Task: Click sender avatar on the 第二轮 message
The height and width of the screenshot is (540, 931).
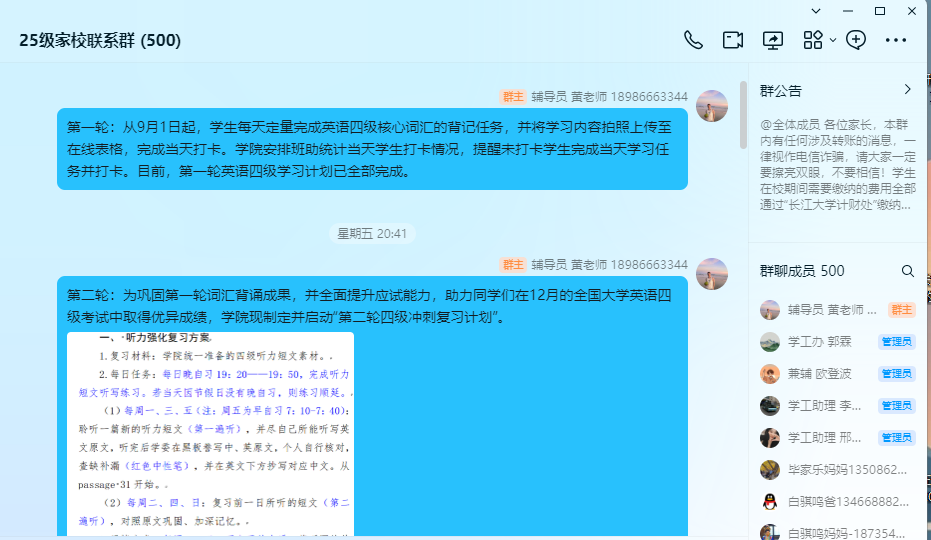Action: click(712, 274)
